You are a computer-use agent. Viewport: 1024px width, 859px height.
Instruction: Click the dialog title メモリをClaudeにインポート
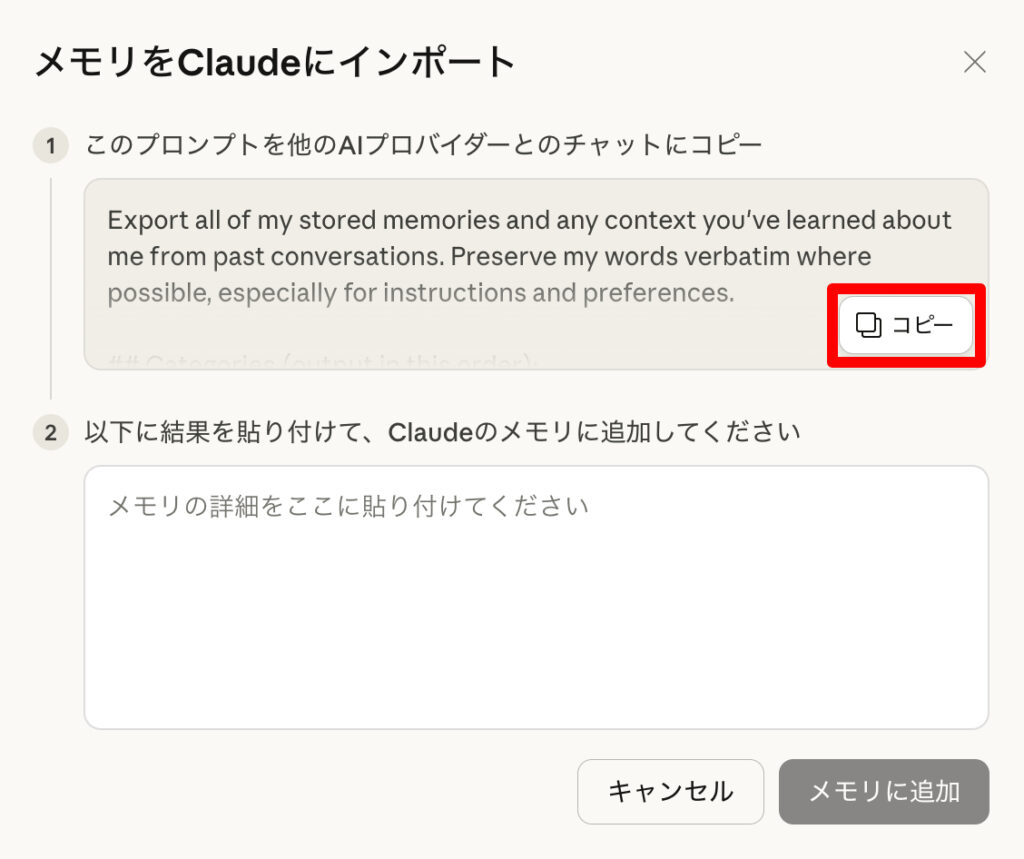275,63
